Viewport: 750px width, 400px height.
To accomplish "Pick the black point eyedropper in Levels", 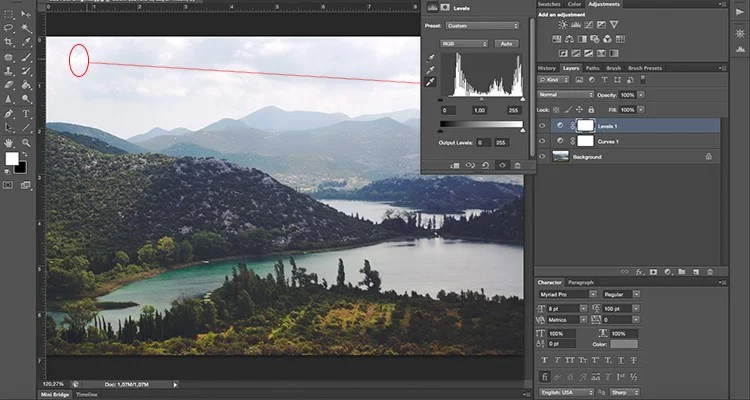I will click(430, 58).
